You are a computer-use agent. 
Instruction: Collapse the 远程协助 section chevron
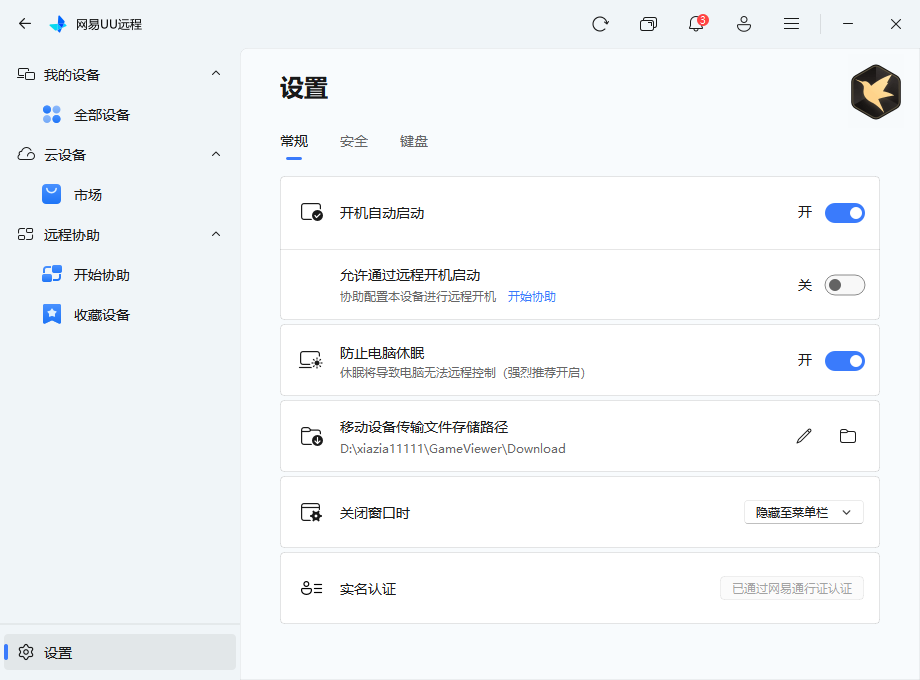click(x=216, y=234)
